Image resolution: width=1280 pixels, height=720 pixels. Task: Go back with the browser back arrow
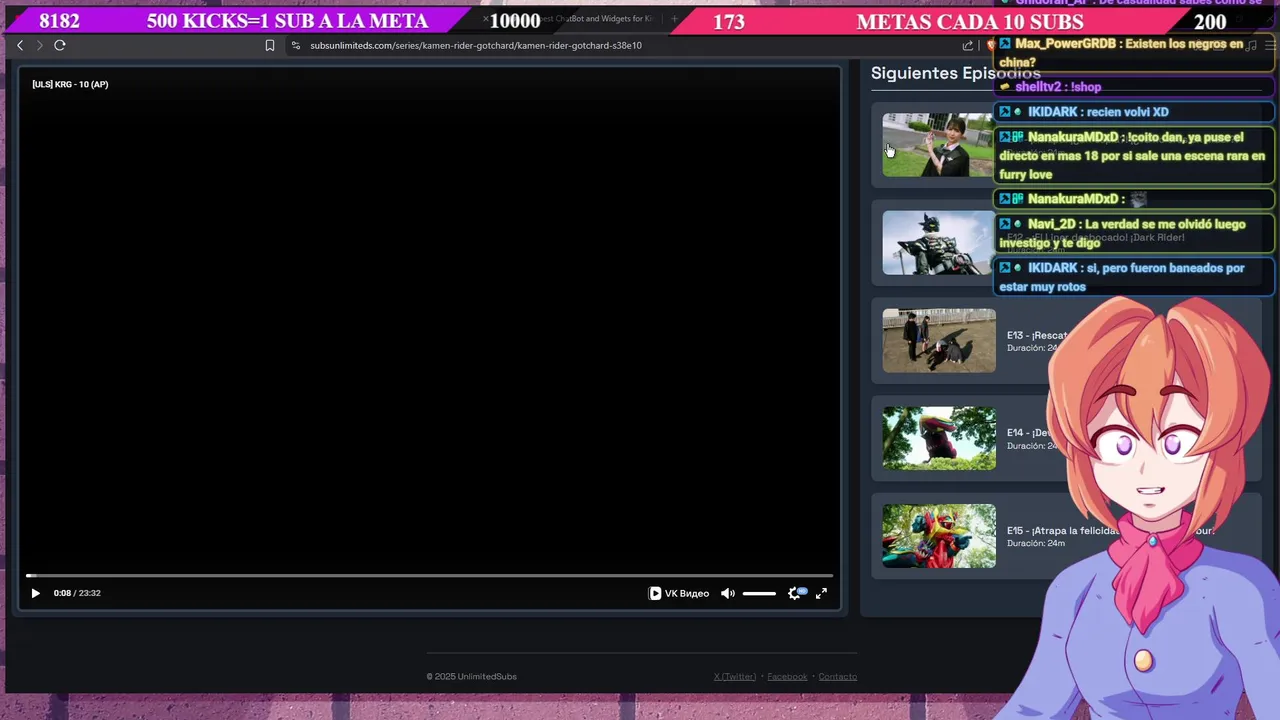coord(20,45)
